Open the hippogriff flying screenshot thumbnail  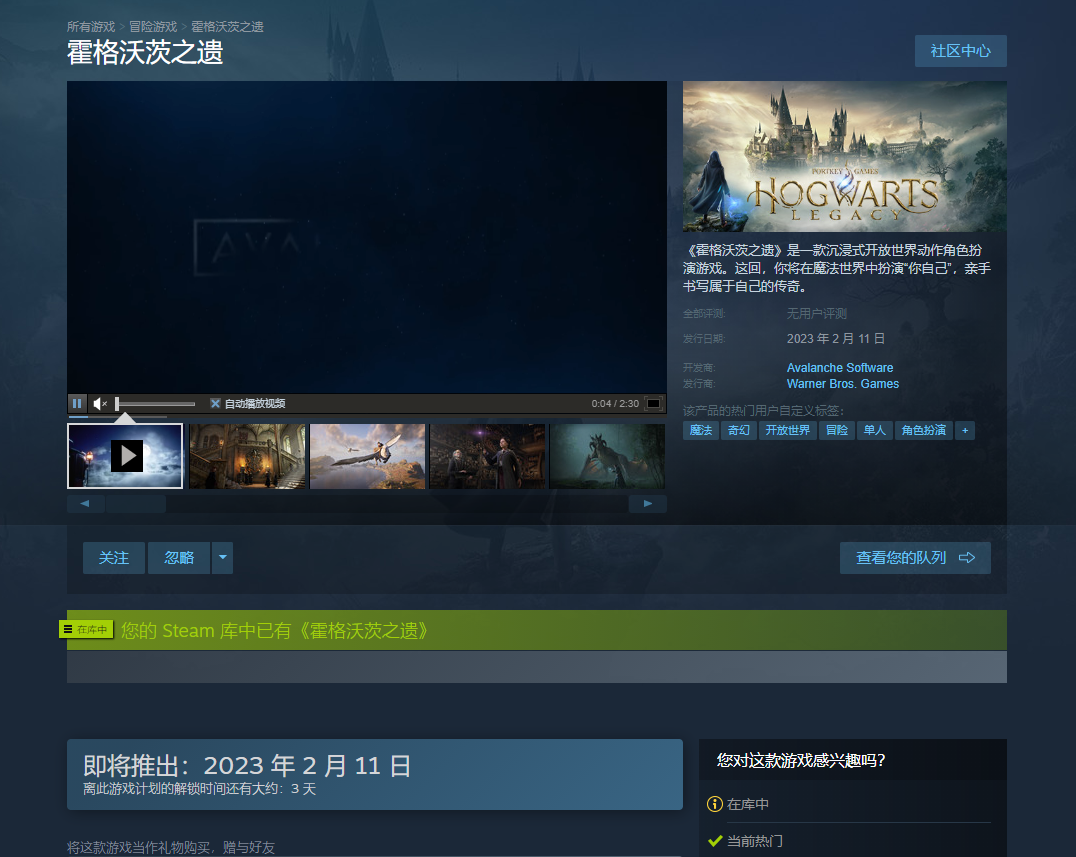[367, 456]
